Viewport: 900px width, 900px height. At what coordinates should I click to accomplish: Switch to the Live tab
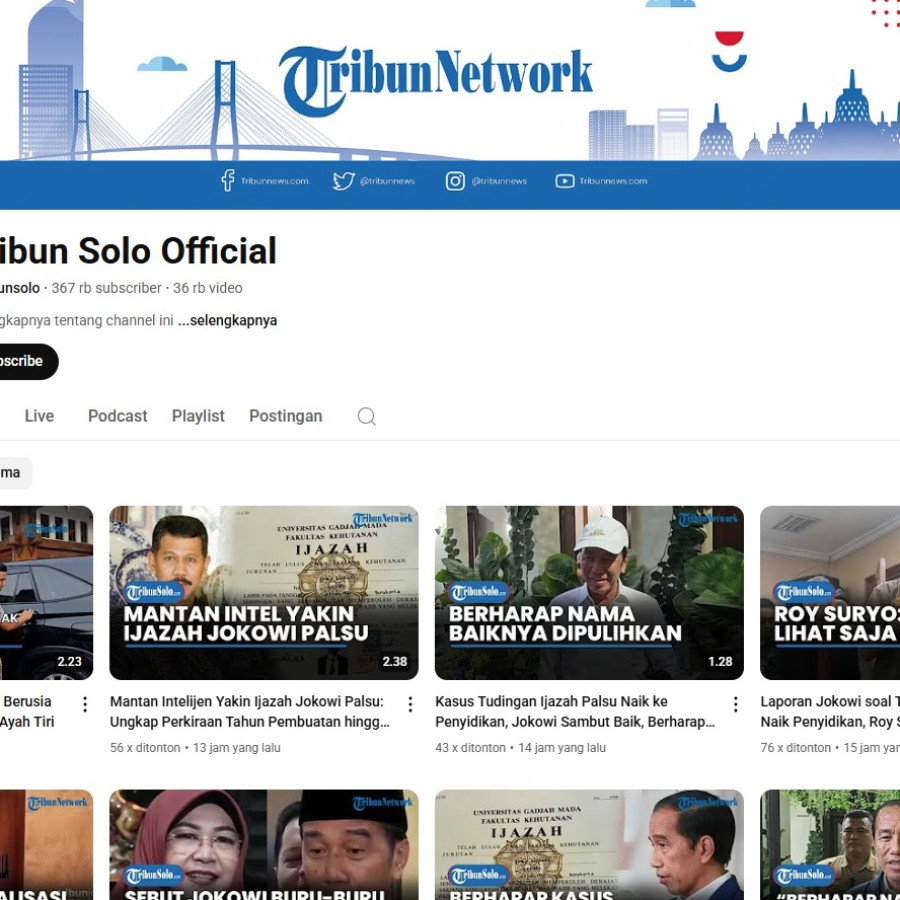tap(39, 416)
